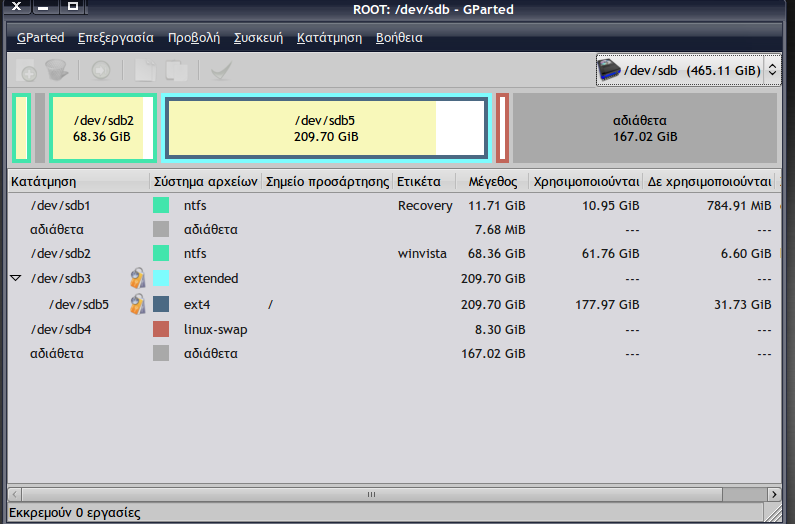Select the /dev/sdb2 partition row
The image size is (795, 524).
394,253
